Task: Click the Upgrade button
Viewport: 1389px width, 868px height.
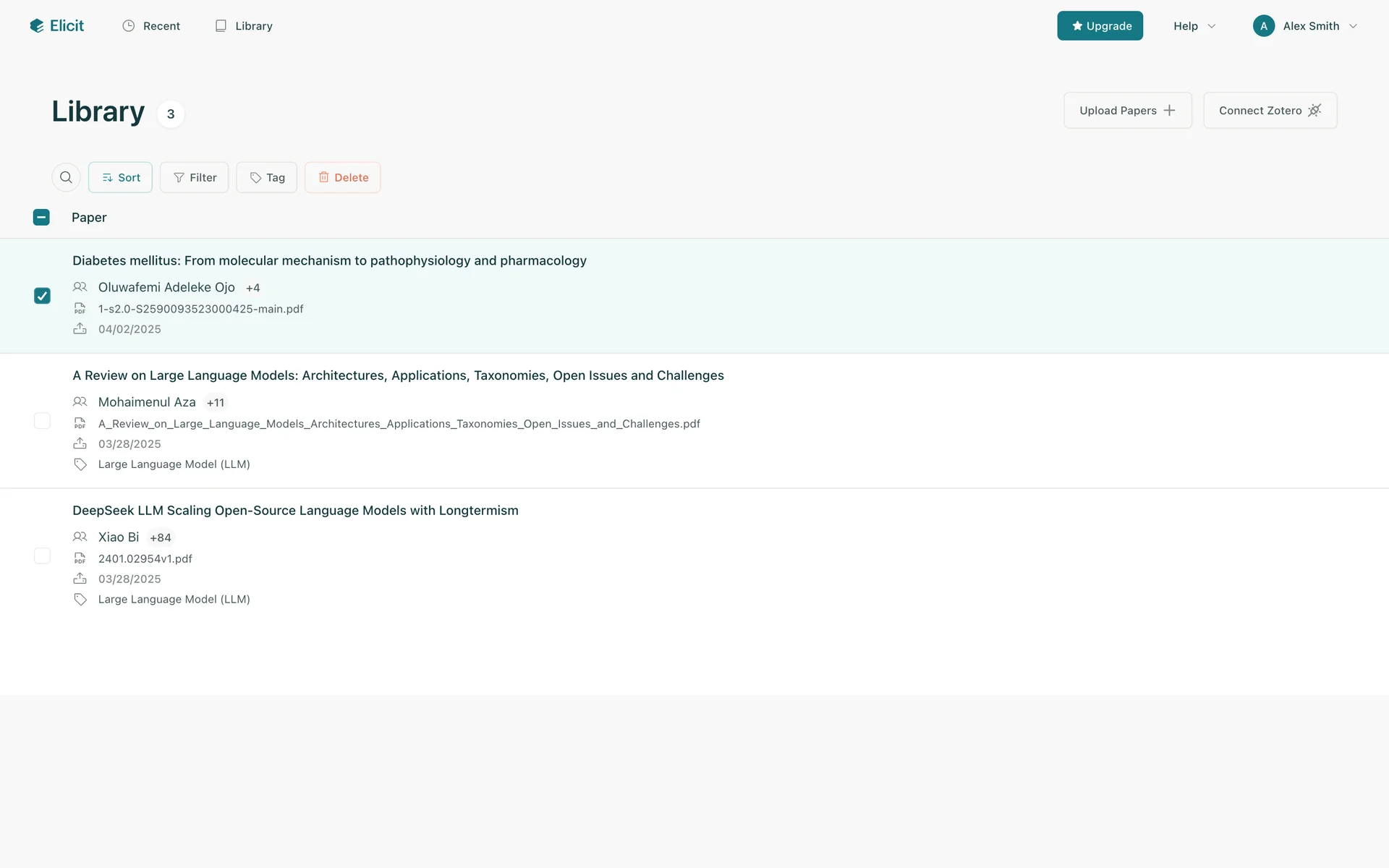Action: (1100, 26)
